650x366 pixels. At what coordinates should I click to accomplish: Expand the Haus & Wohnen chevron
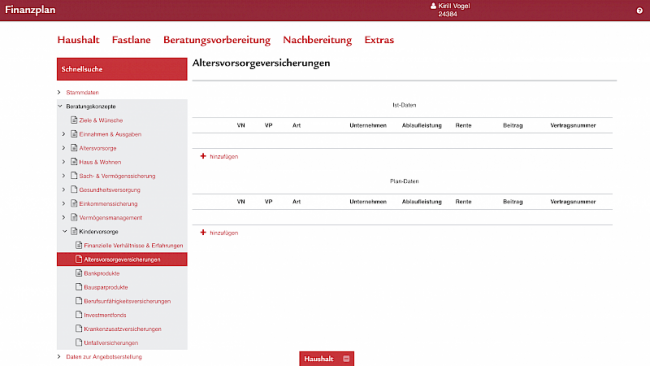(63, 162)
